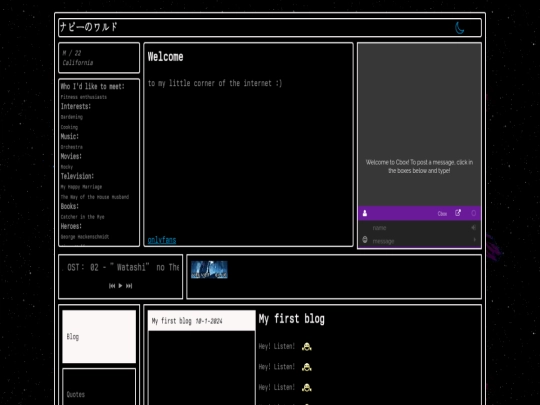The image size is (540, 405).
Task: Click the 'My first blog' post heading
Action: pyautogui.click(x=291, y=319)
